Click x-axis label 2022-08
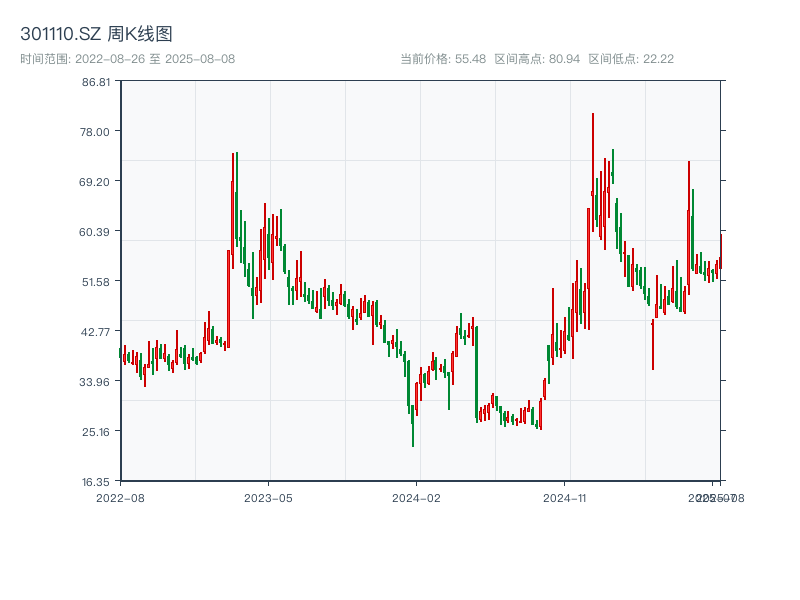The image size is (800, 600). [120, 498]
